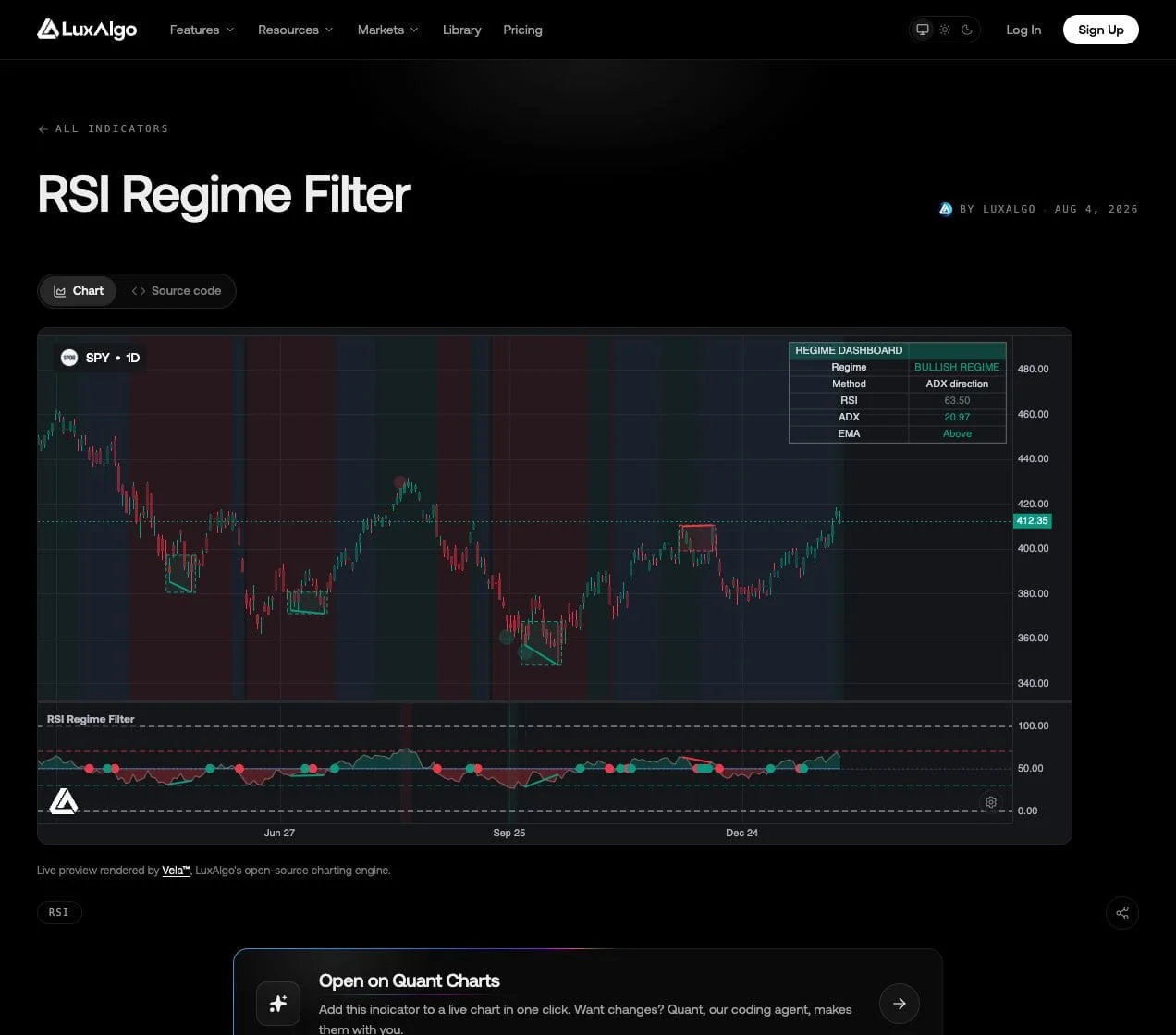Click the 20.97 ADX value
The image size is (1176, 1035).
tap(957, 417)
